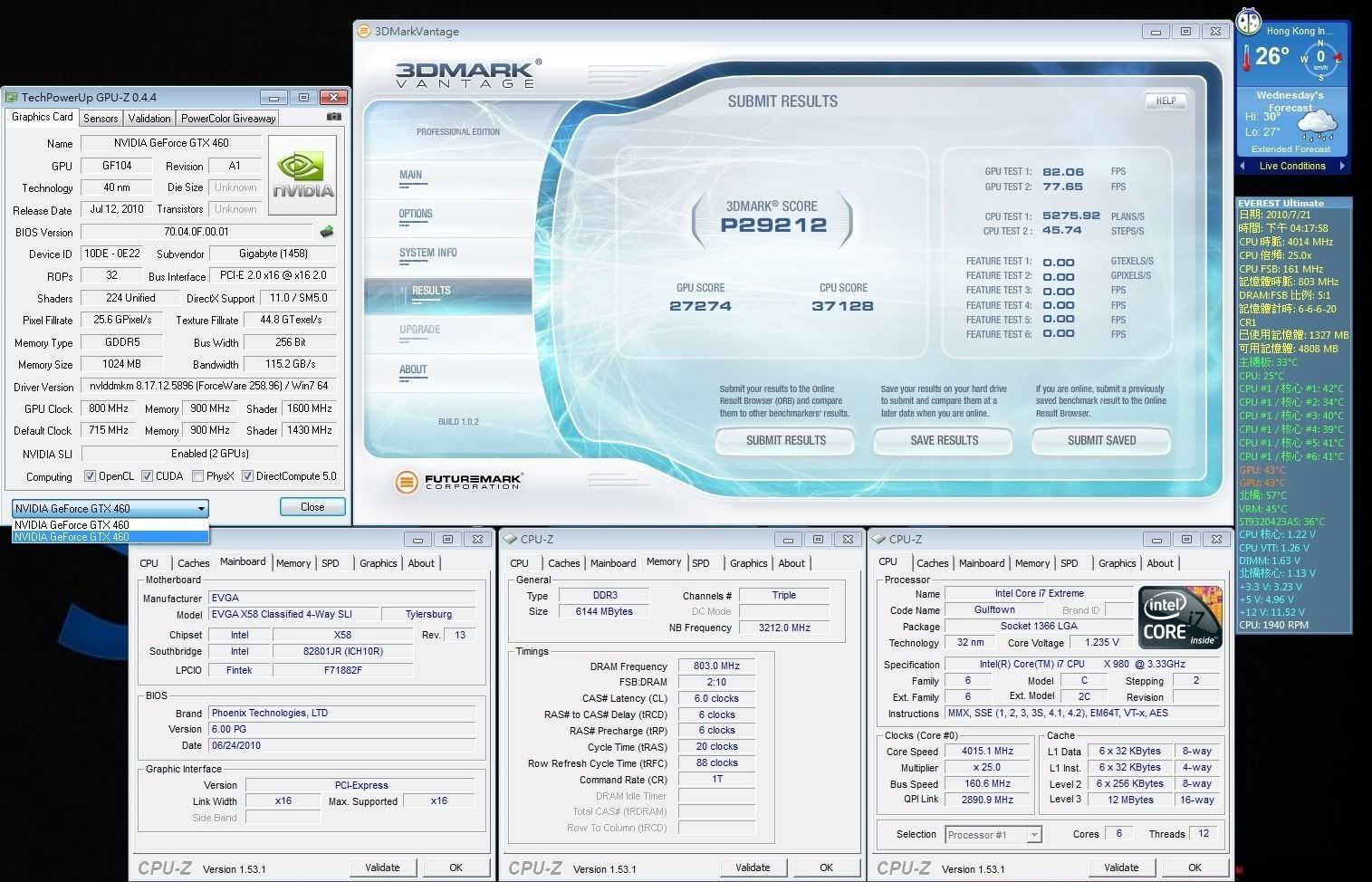
Task: Open Memory tab in CPU-Z processor window
Action: point(1032,563)
